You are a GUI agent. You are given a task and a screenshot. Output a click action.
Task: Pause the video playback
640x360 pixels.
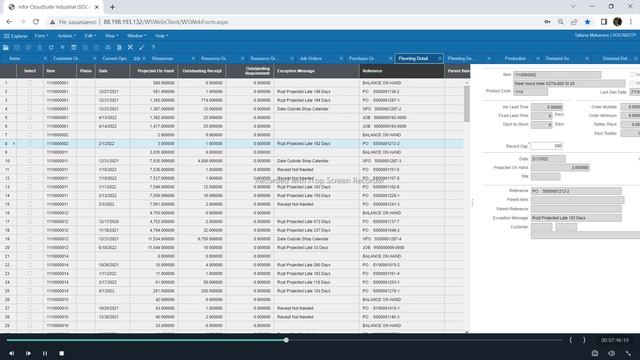pos(45,353)
